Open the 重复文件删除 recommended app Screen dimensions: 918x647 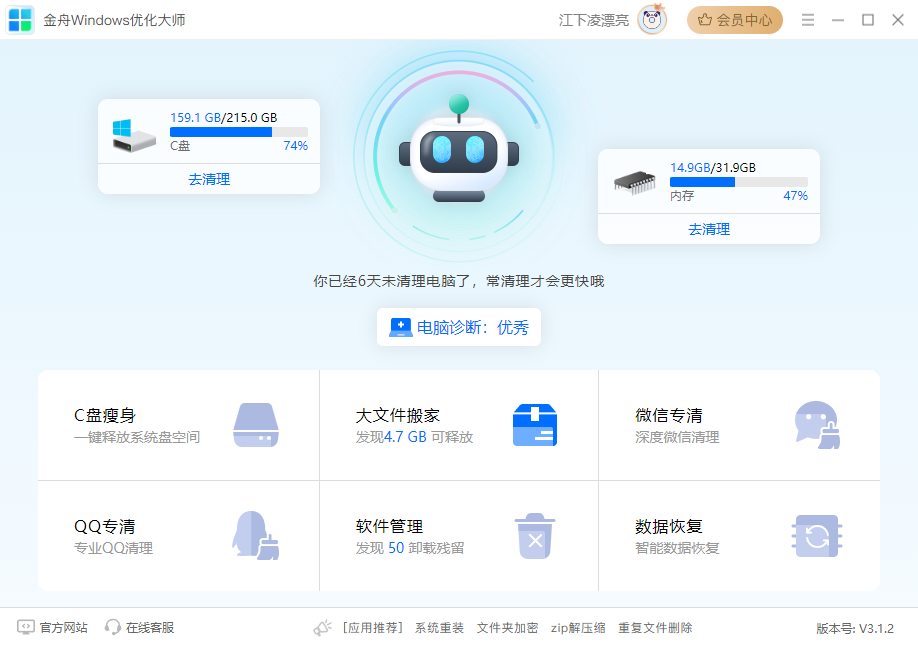655,628
